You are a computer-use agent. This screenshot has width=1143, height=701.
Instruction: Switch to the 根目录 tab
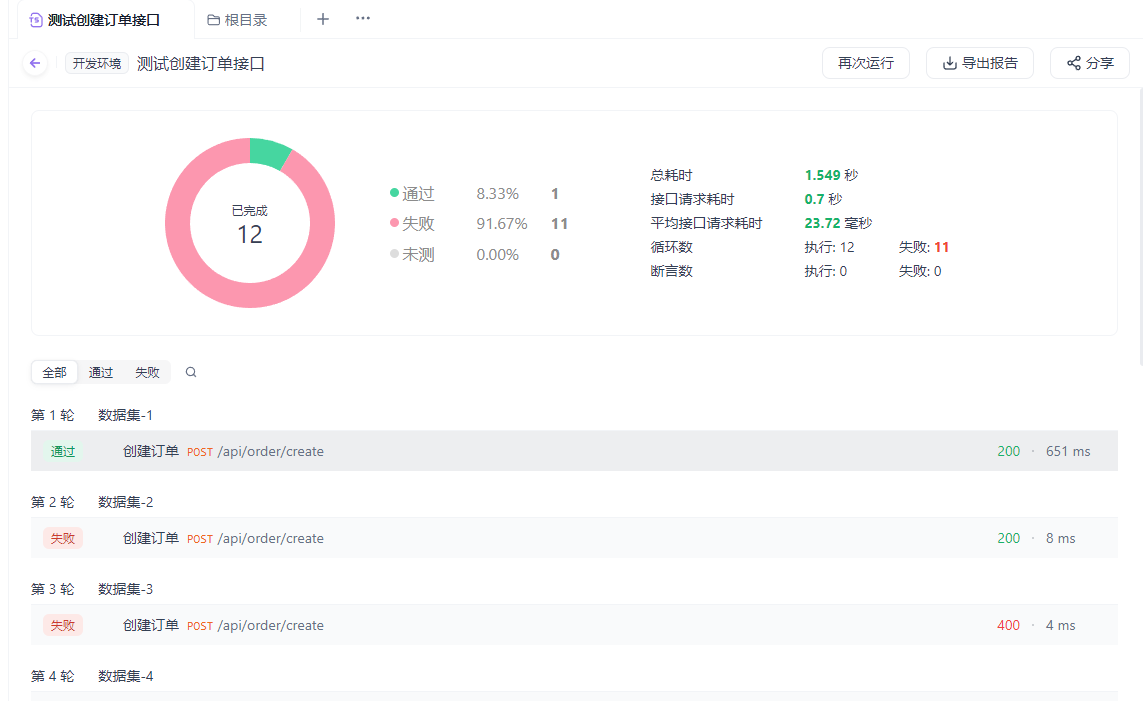coord(245,20)
